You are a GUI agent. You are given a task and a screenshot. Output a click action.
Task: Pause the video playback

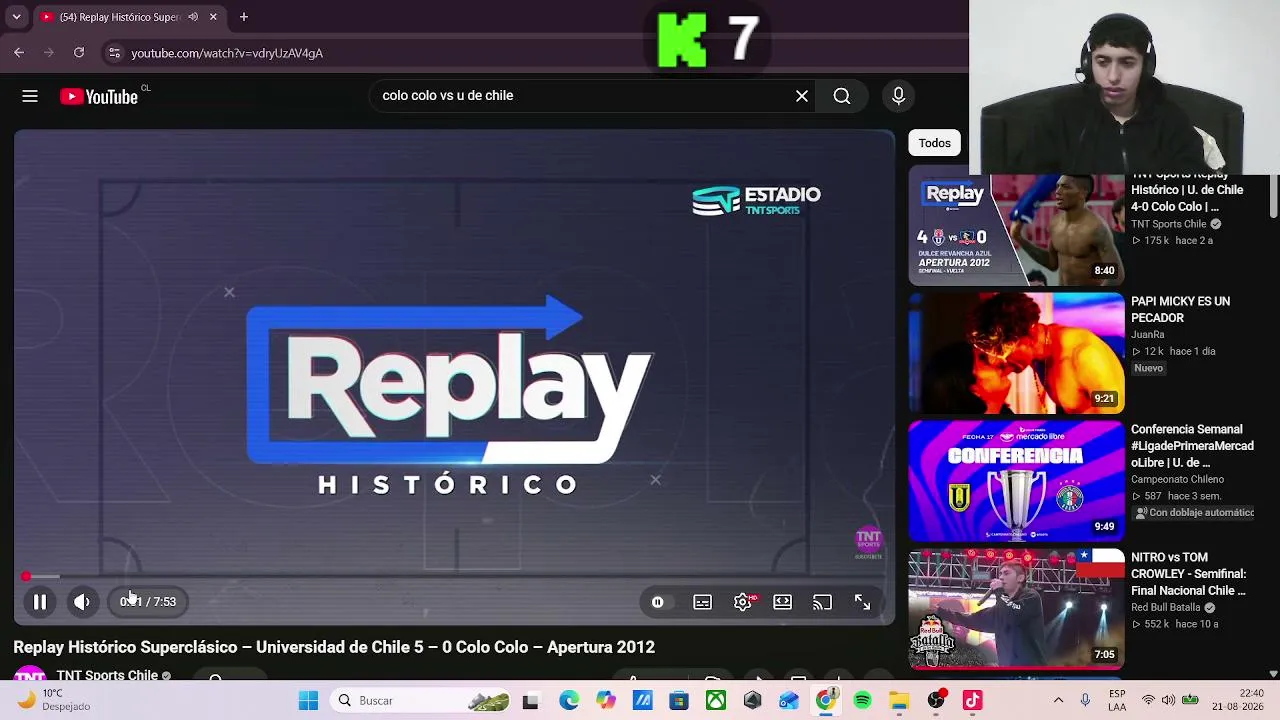tap(40, 602)
